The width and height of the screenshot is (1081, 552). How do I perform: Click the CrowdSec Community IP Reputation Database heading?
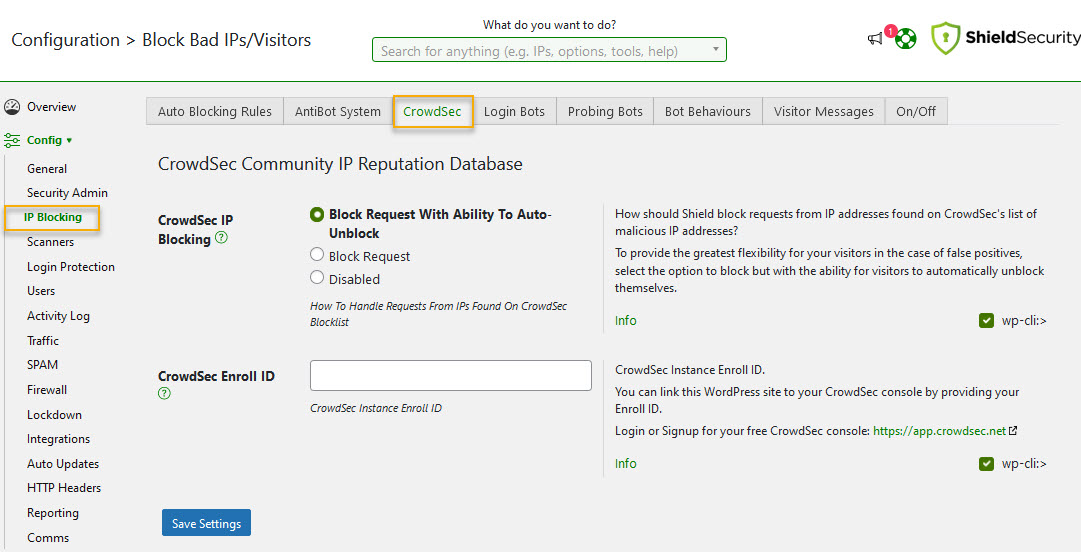coord(340,164)
